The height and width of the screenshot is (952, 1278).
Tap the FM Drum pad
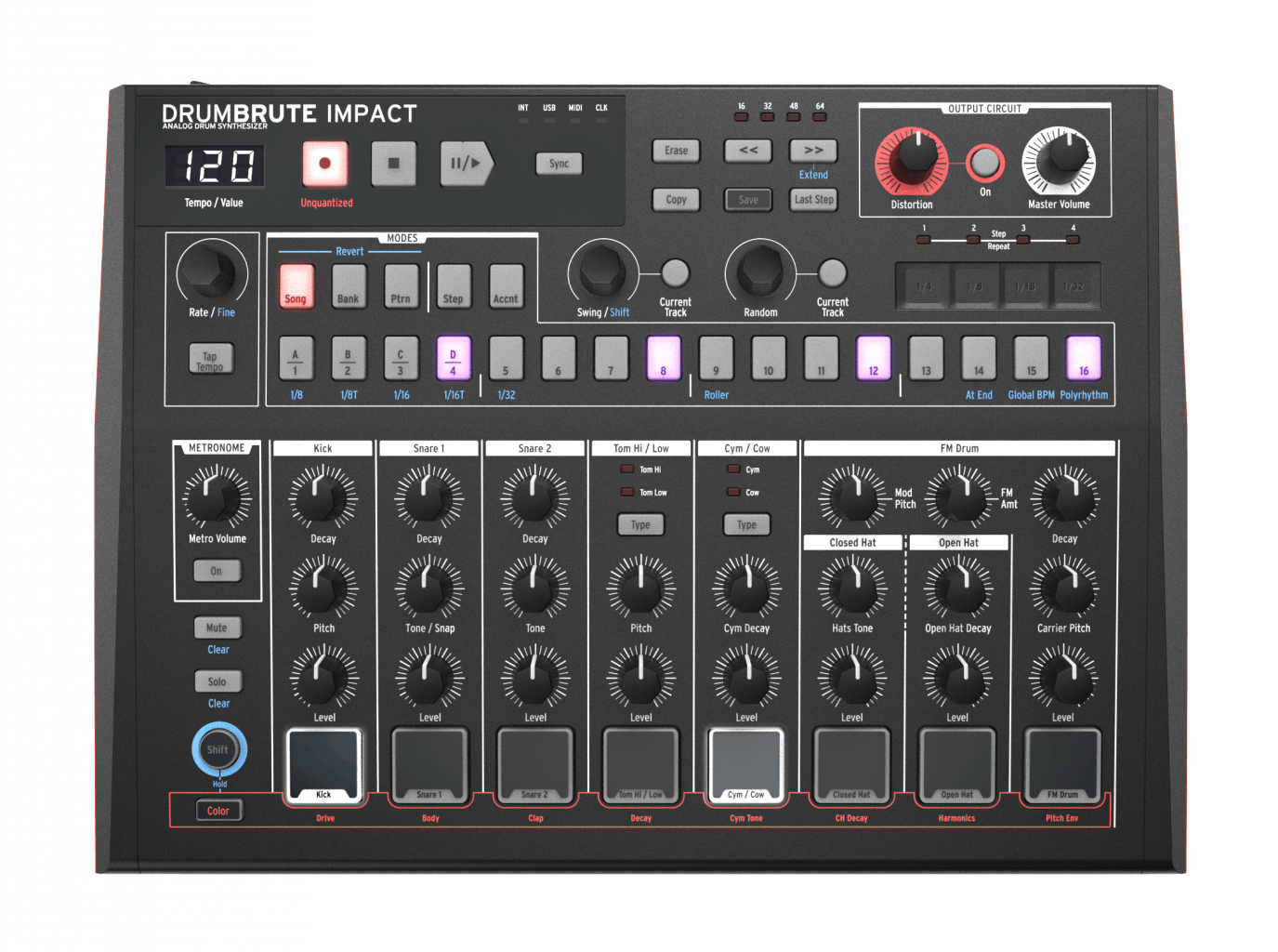point(1063,765)
